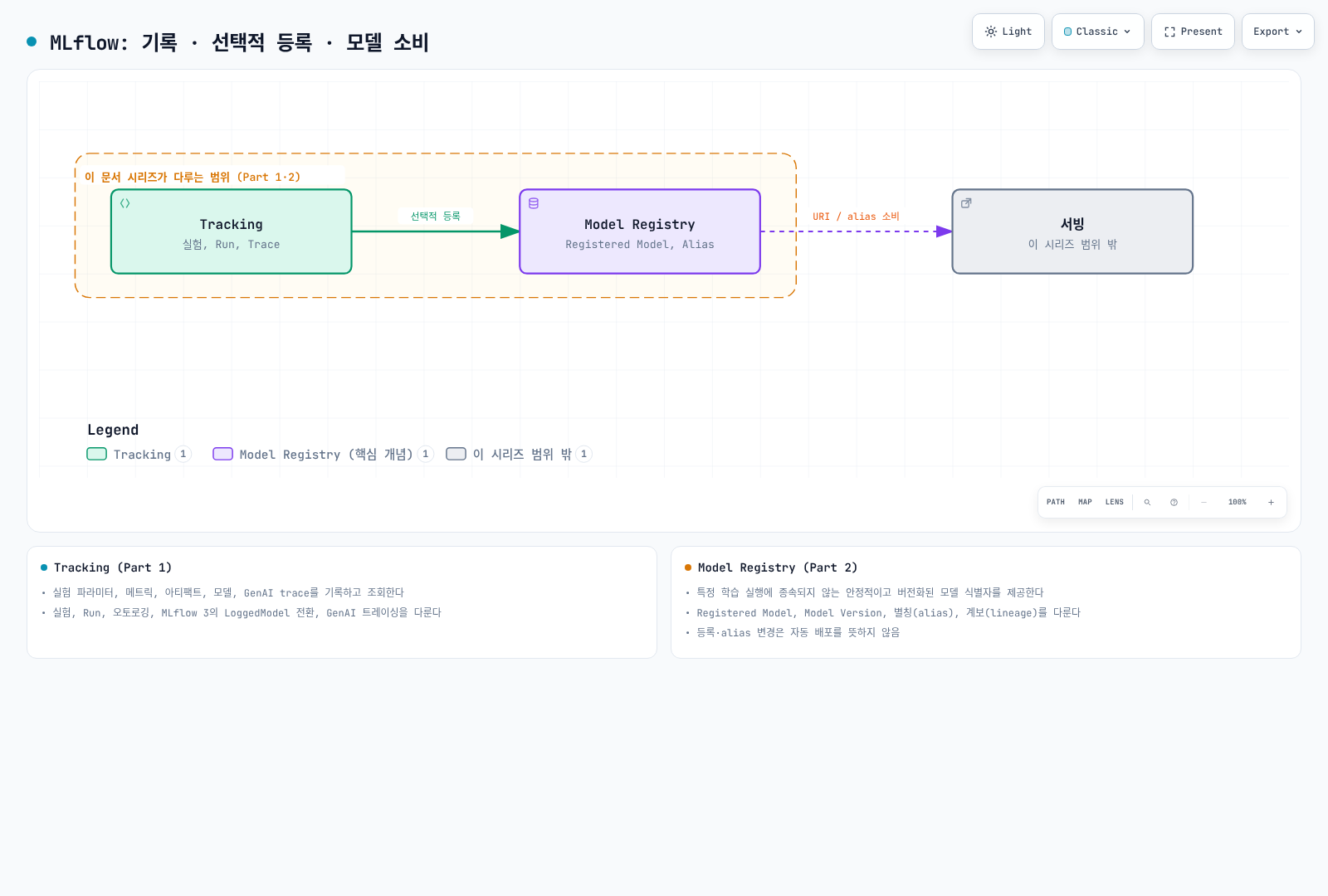Click the bullet mentioning LoggedModel 전환

247,612
